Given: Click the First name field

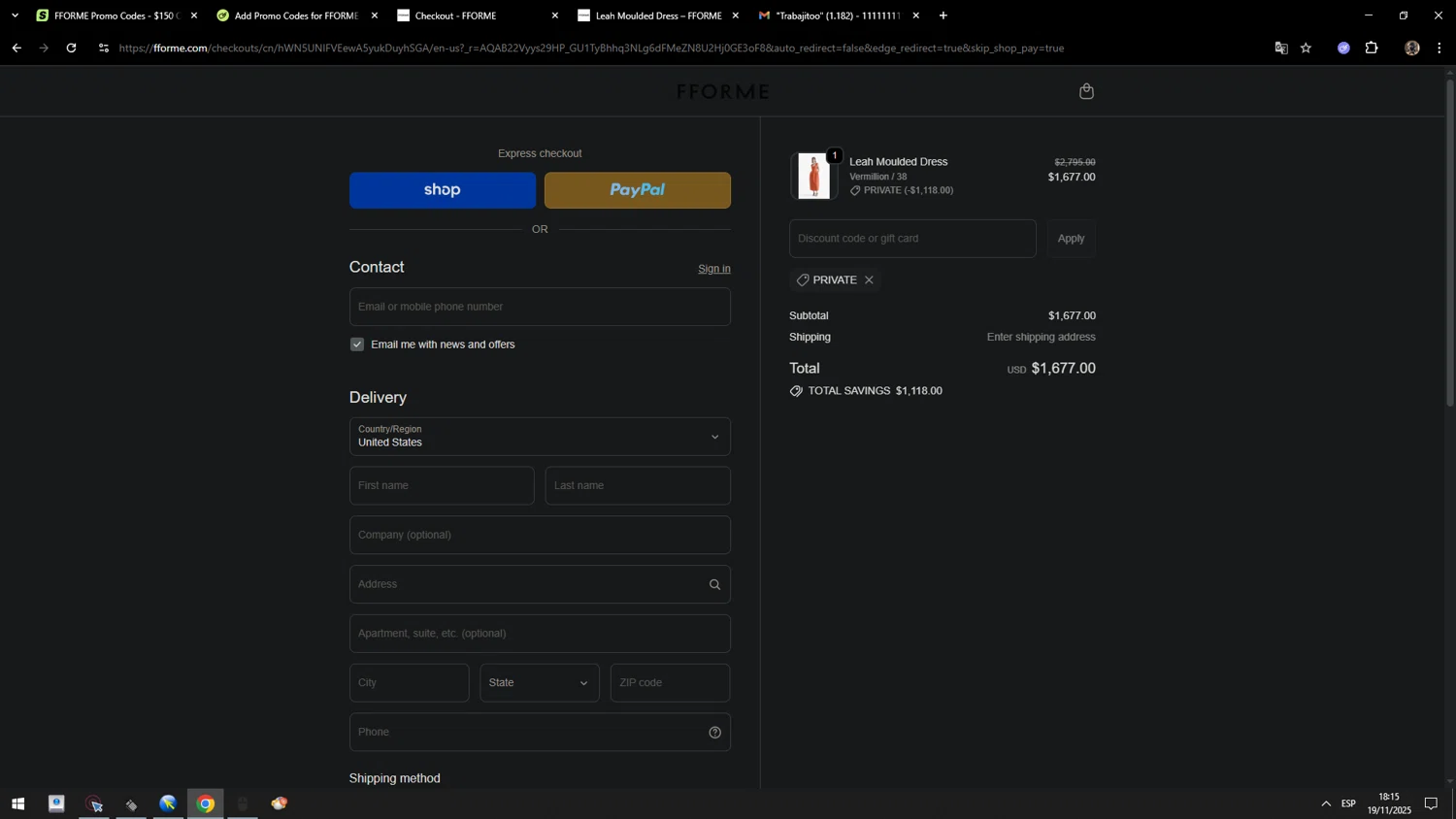Looking at the screenshot, I should pyautogui.click(x=442, y=486).
